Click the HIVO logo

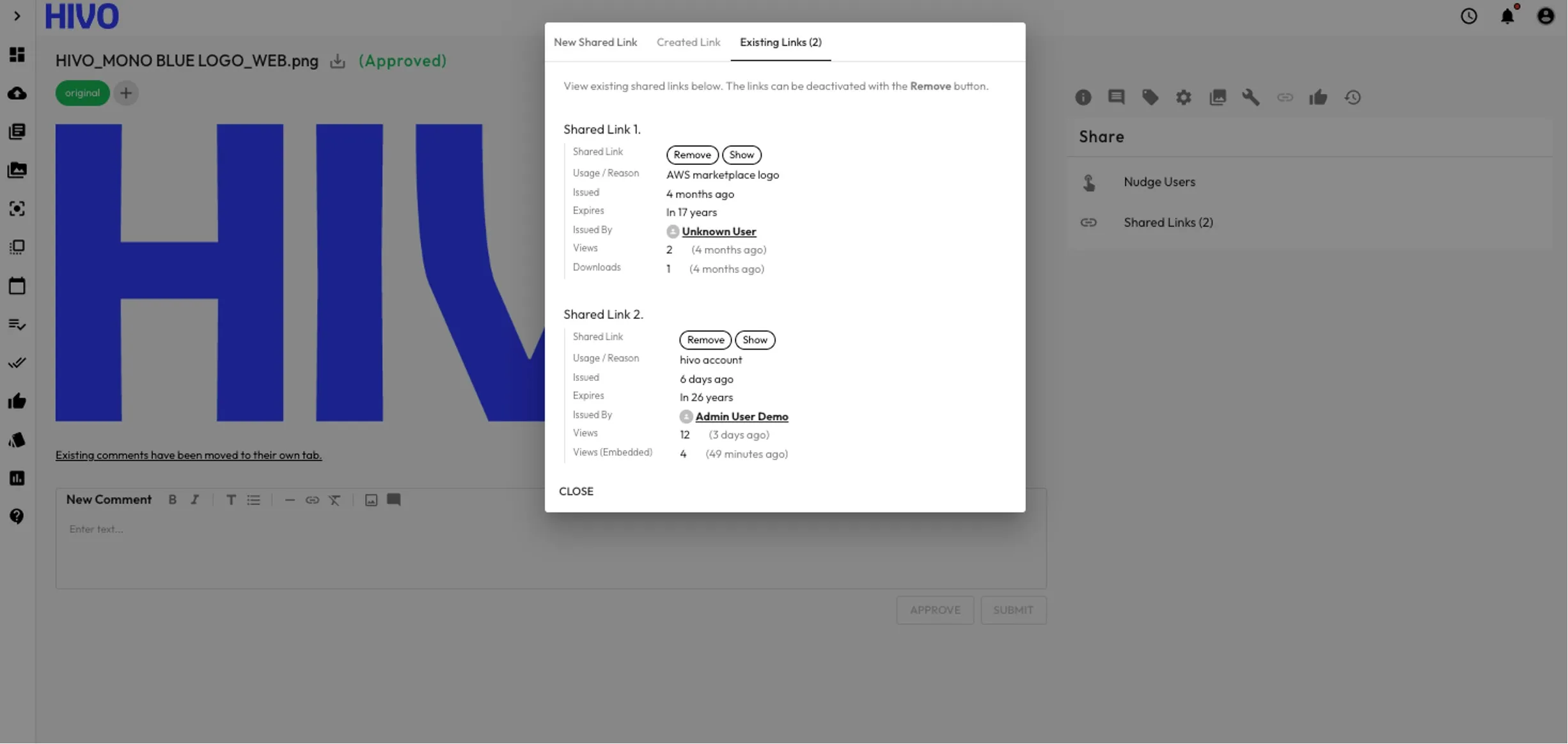(82, 16)
